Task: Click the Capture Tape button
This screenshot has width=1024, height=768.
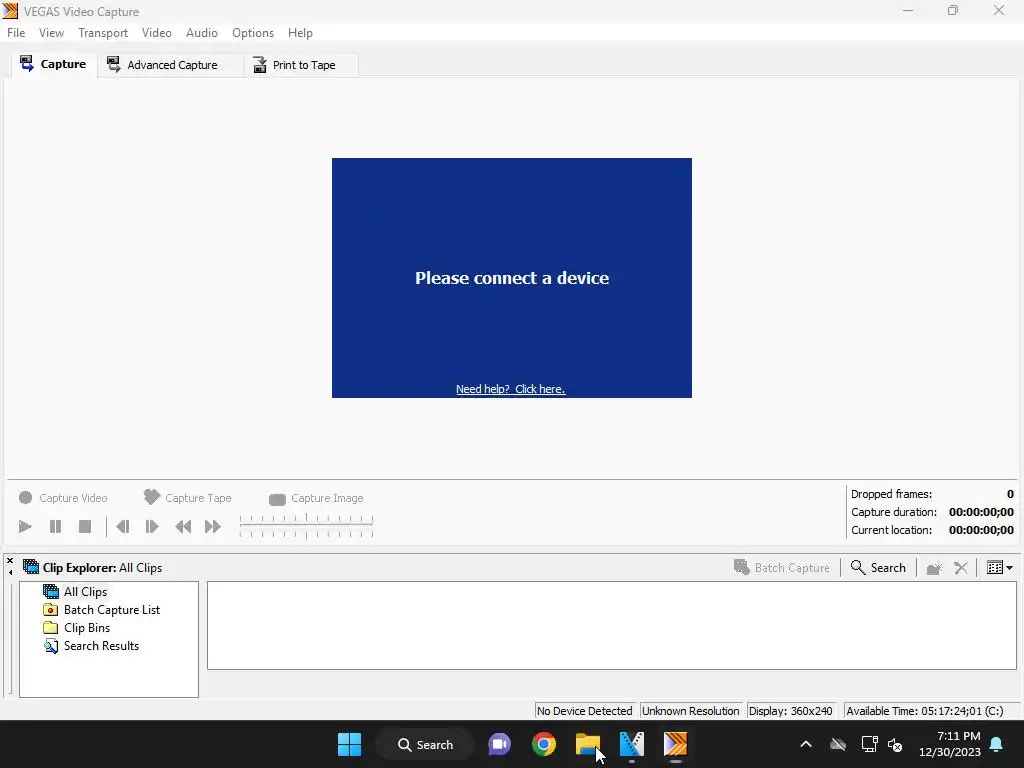Action: pyautogui.click(x=187, y=498)
